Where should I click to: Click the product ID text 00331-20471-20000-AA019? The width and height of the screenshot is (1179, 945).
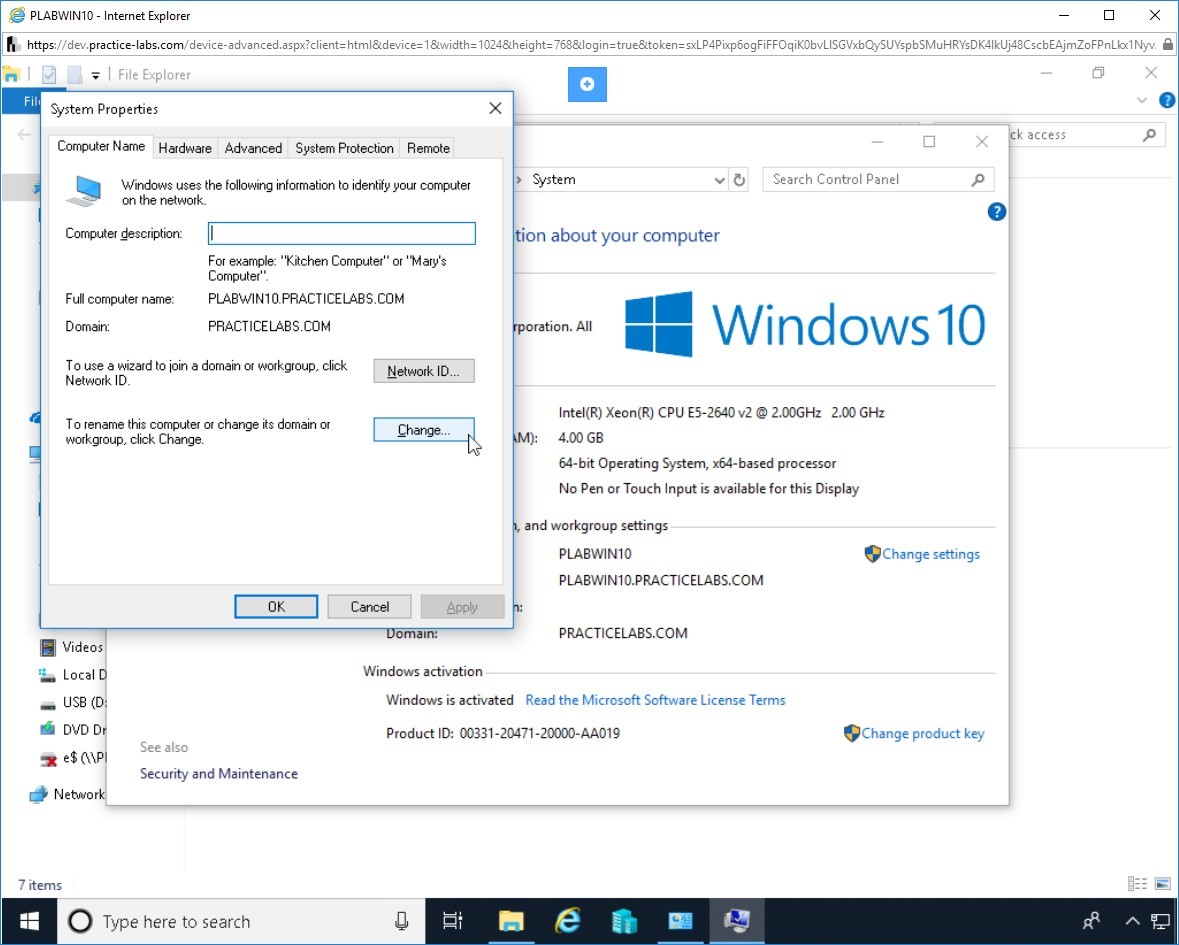pyautogui.click(x=539, y=734)
